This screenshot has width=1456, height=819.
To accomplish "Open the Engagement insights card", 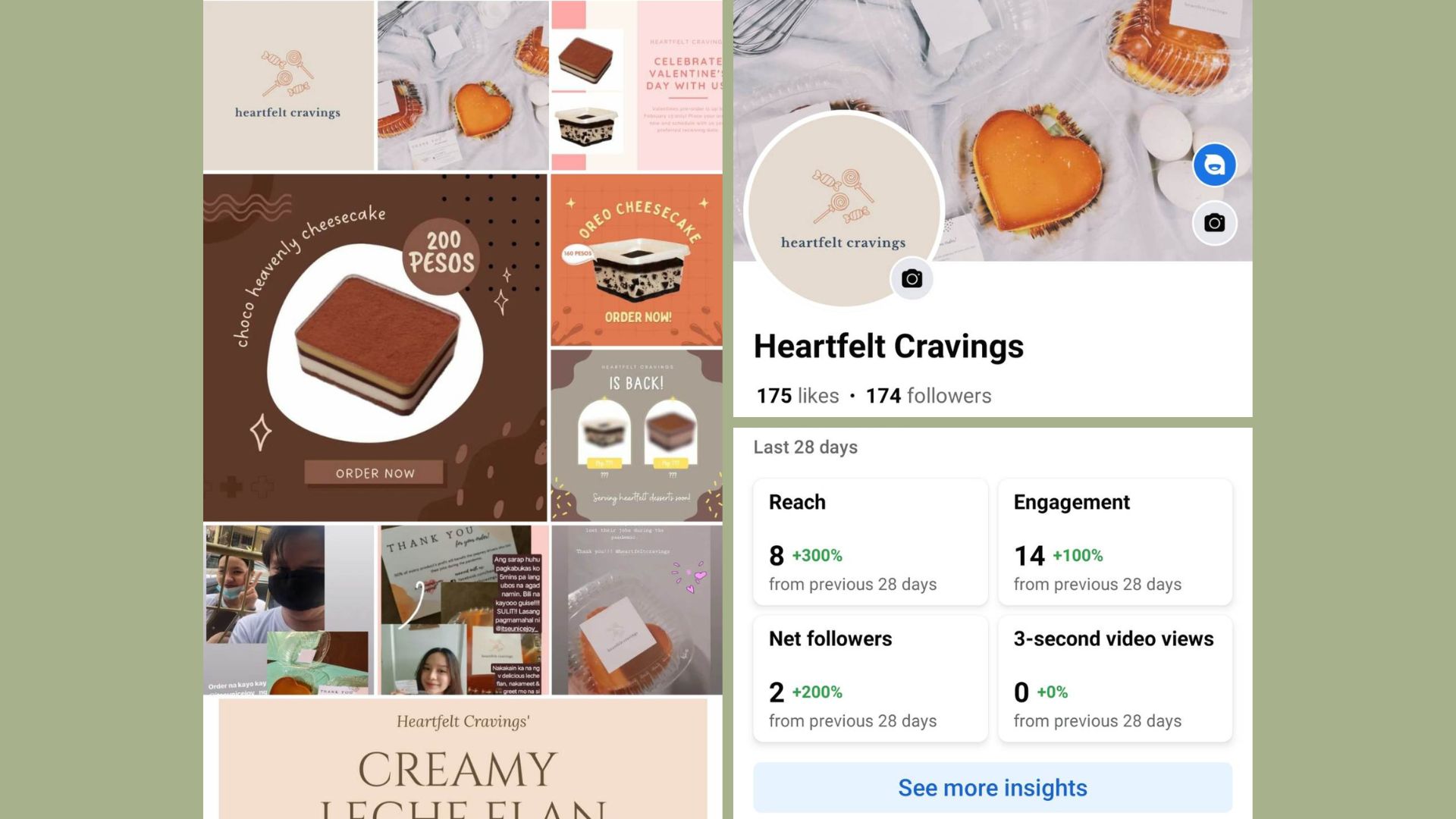I will (1115, 542).
